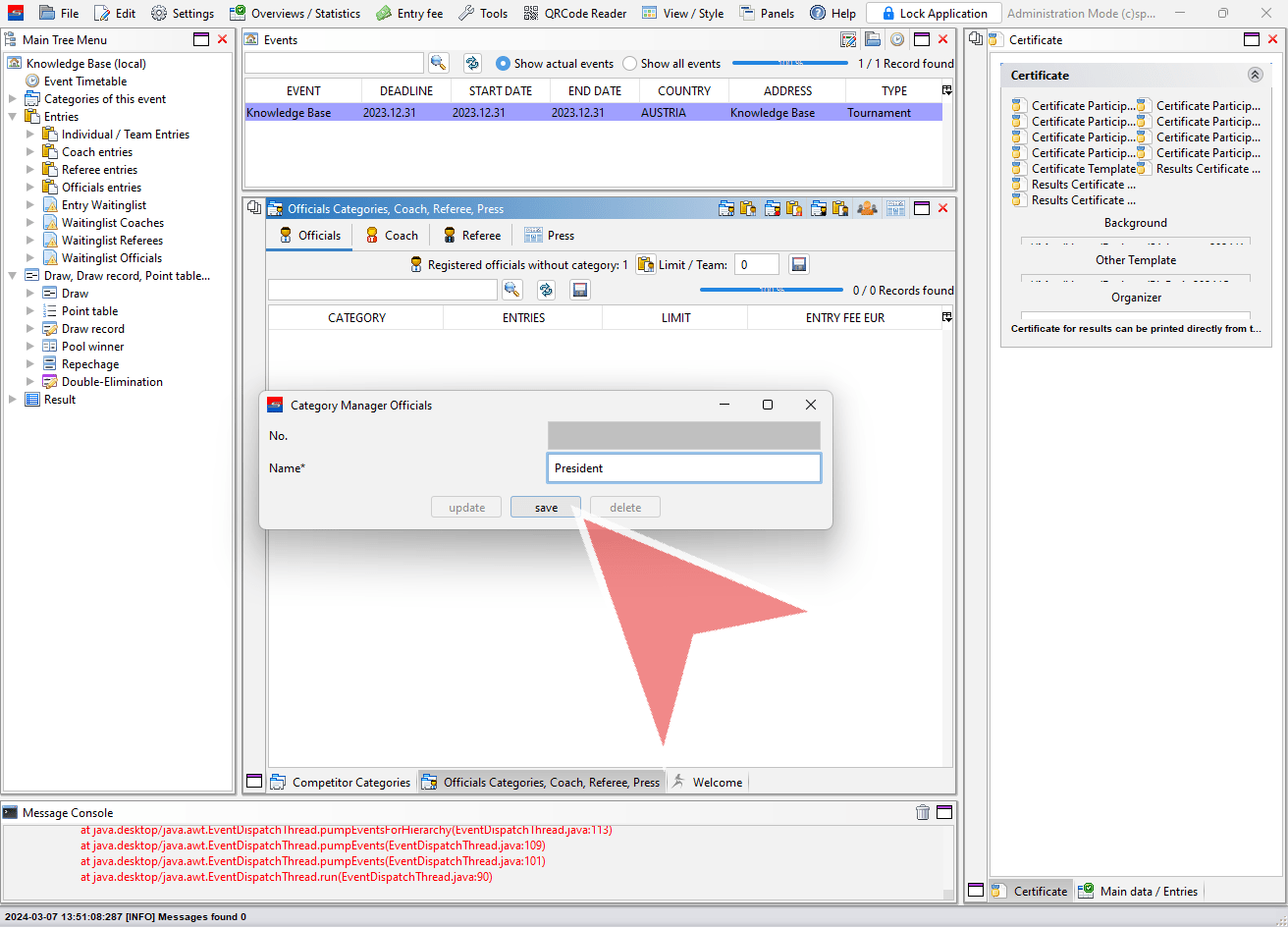The width and height of the screenshot is (1288, 928).
Task: Save the Limit / Team value
Action: tap(799, 264)
